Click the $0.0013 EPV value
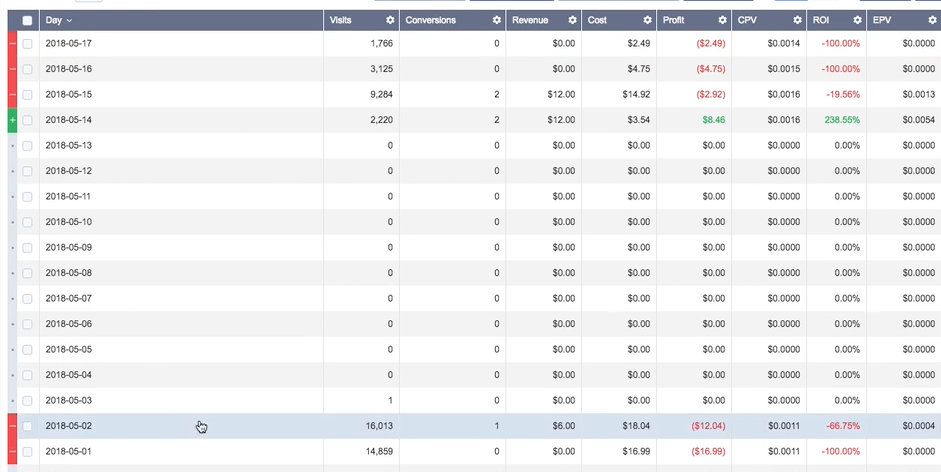Image resolution: width=941 pixels, height=472 pixels. pos(919,95)
